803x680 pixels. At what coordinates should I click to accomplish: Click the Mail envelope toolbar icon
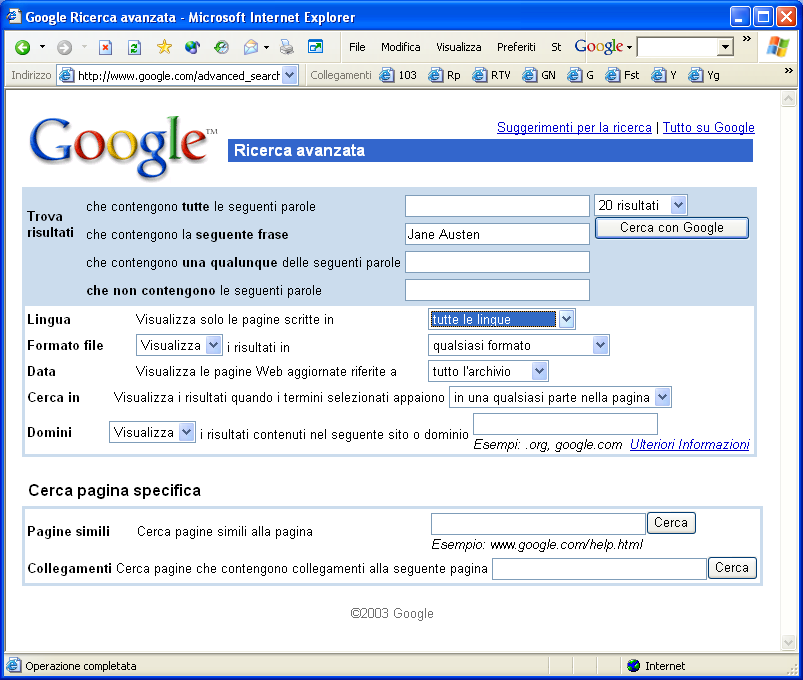251,47
